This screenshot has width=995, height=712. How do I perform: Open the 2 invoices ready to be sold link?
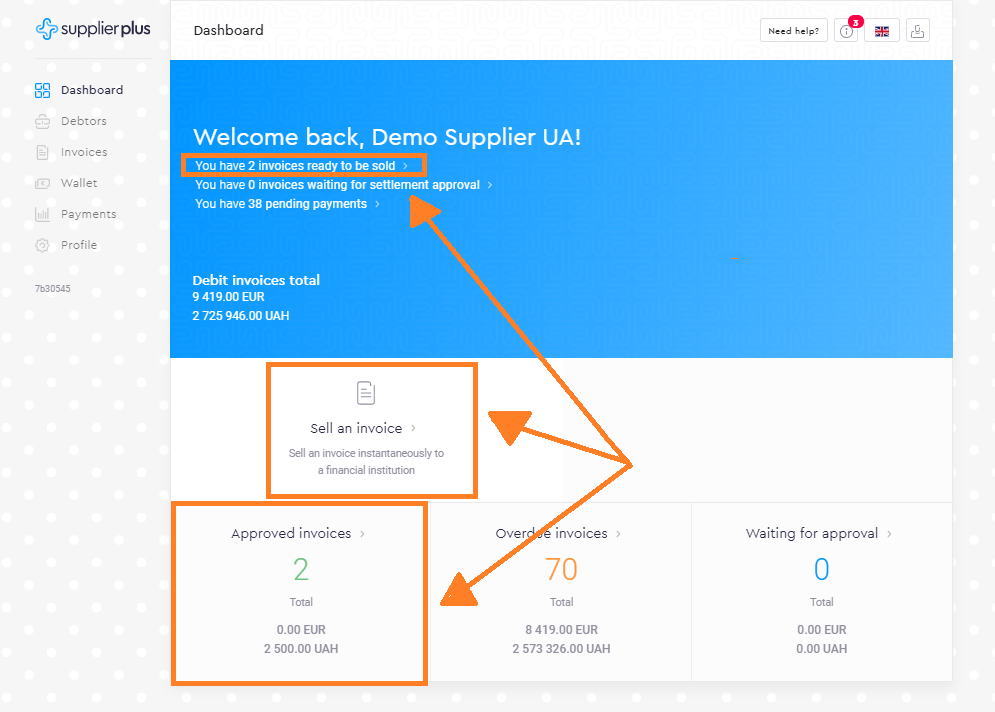click(301, 166)
